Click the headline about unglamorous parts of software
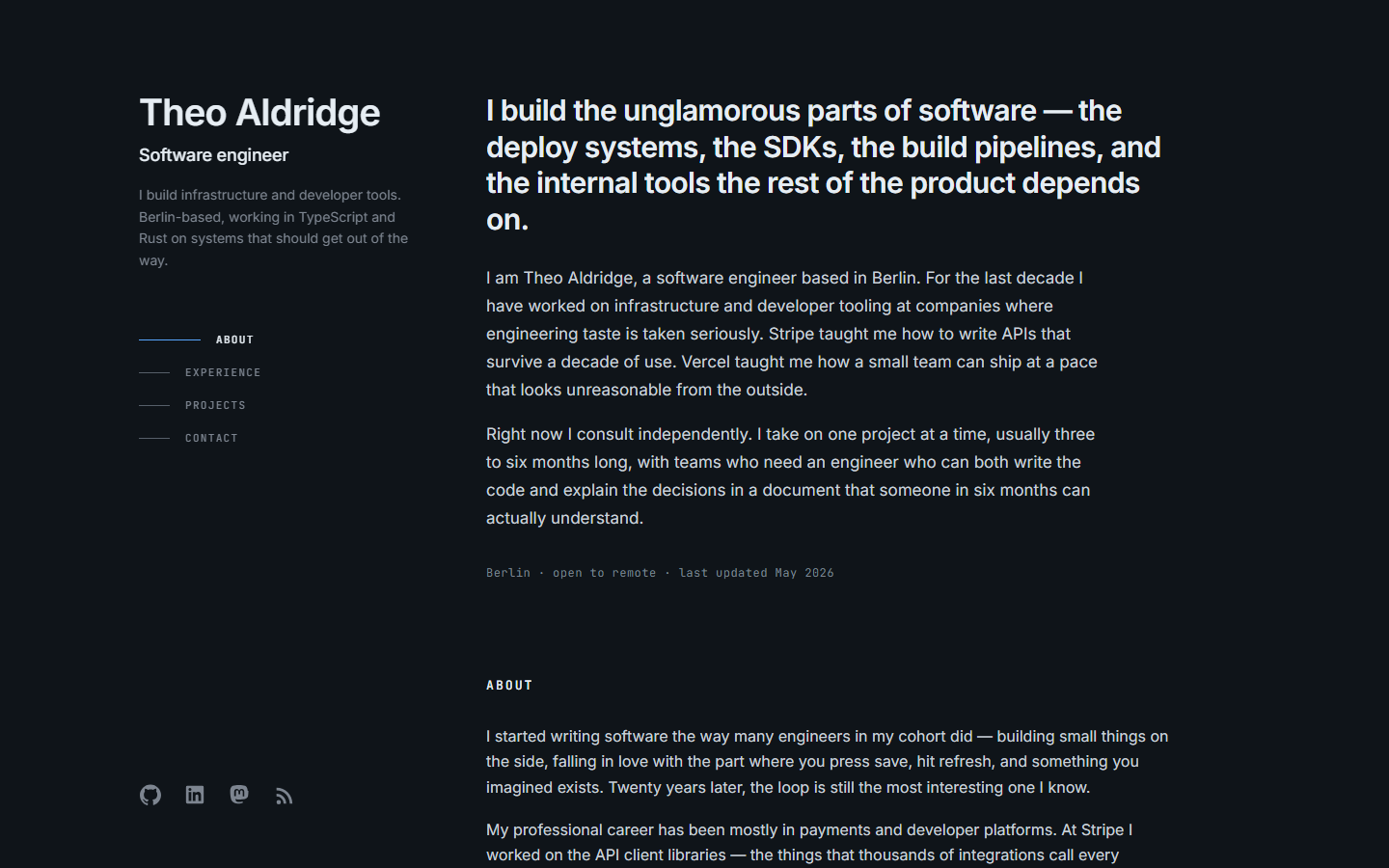This screenshot has width=1389, height=868. click(824, 165)
